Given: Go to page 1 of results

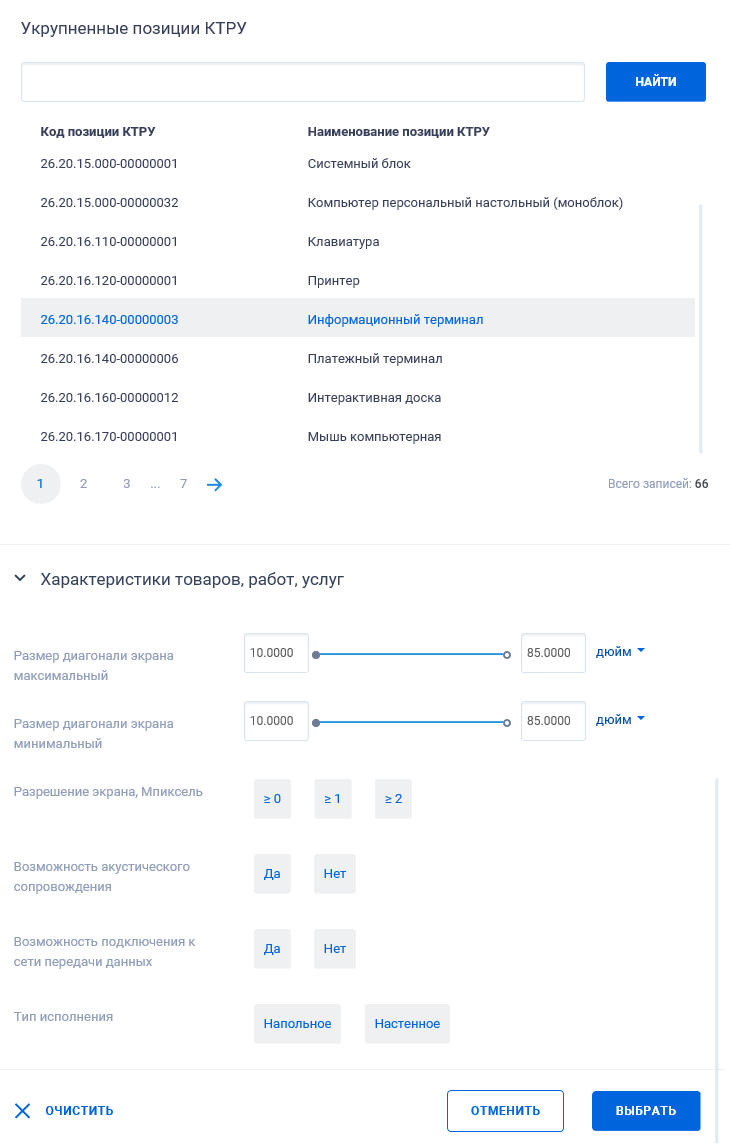Looking at the screenshot, I should point(40,484).
